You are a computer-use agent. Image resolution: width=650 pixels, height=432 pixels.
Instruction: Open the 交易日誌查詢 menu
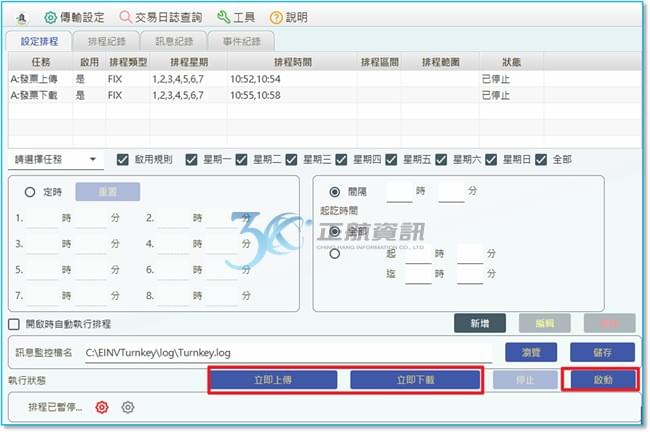(161, 17)
